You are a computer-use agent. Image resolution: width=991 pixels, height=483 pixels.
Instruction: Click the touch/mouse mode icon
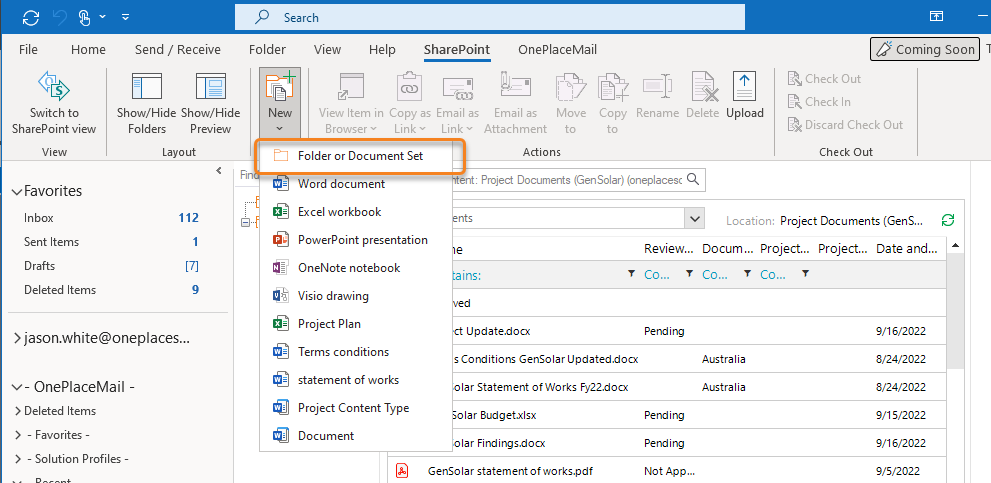click(x=85, y=18)
